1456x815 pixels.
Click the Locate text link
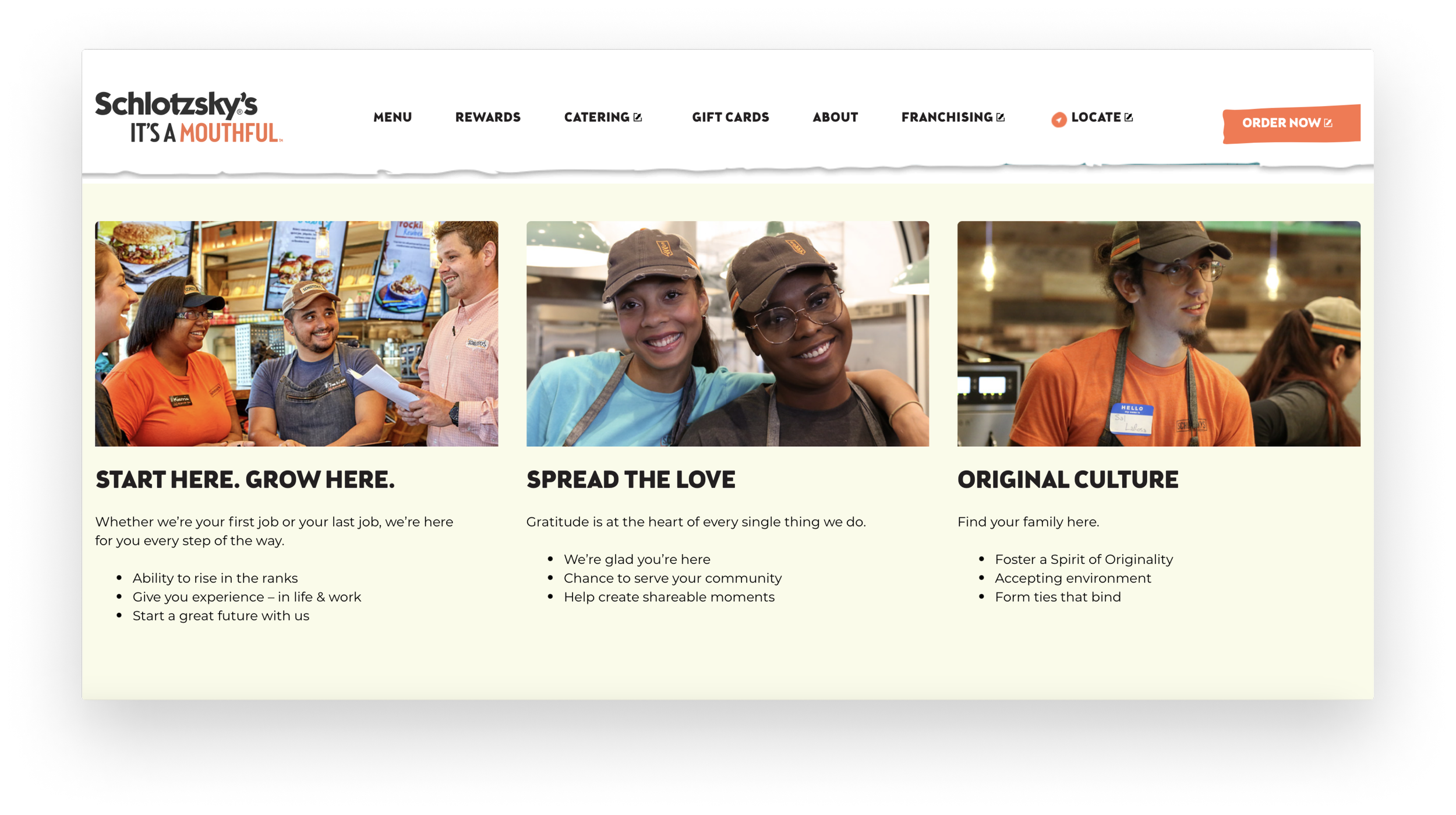click(1096, 117)
